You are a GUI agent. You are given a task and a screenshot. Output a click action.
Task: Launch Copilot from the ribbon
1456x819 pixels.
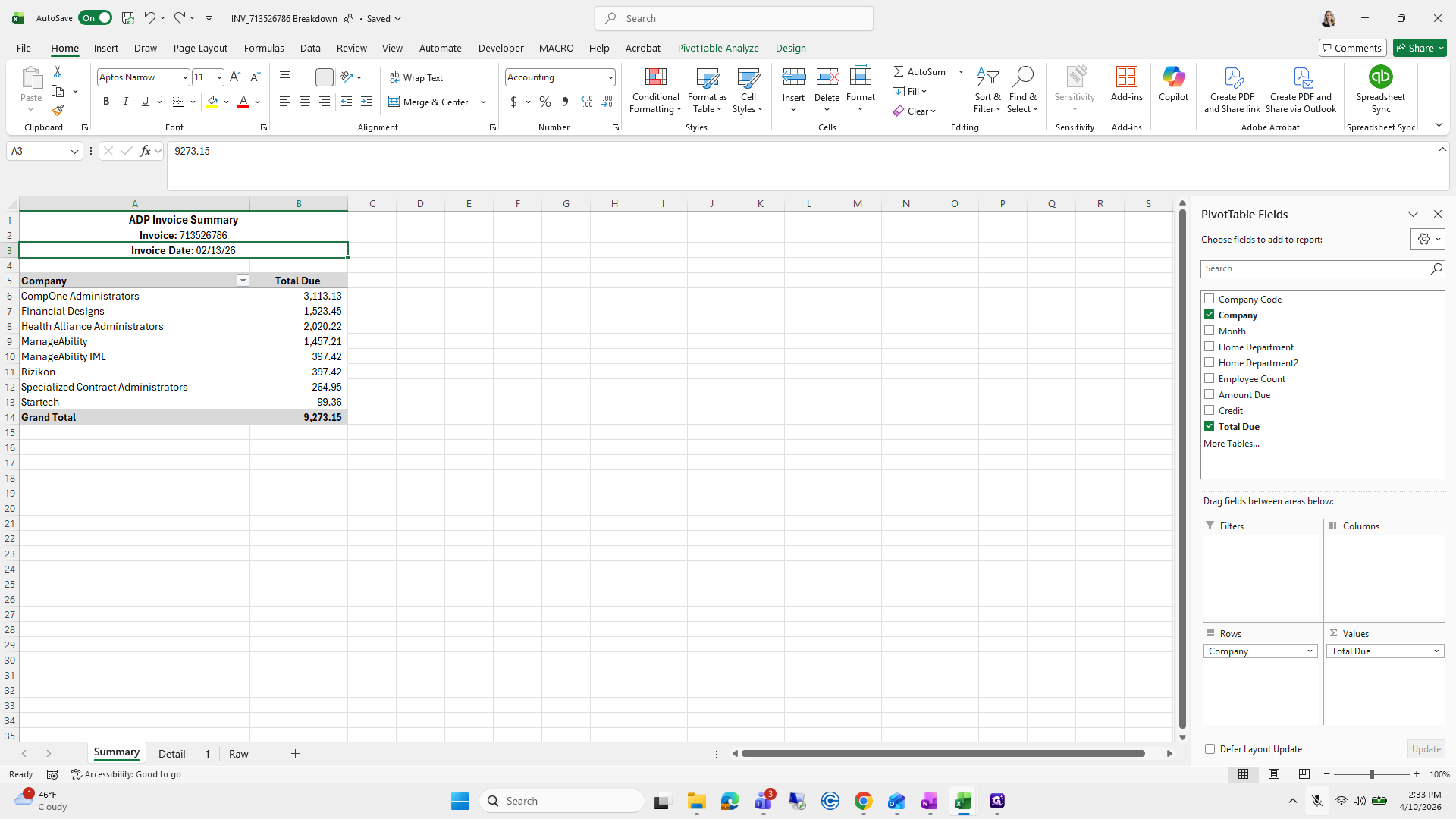1173,83
